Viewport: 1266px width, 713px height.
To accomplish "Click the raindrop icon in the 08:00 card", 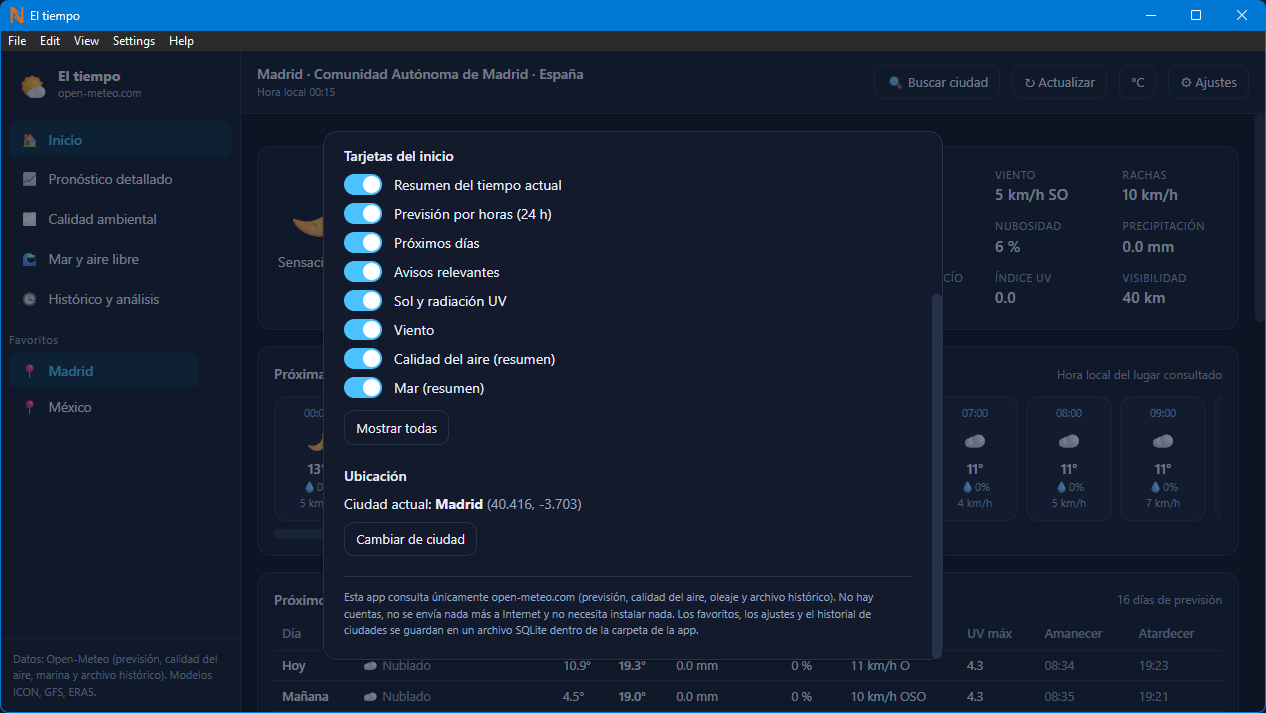I will pos(1061,487).
